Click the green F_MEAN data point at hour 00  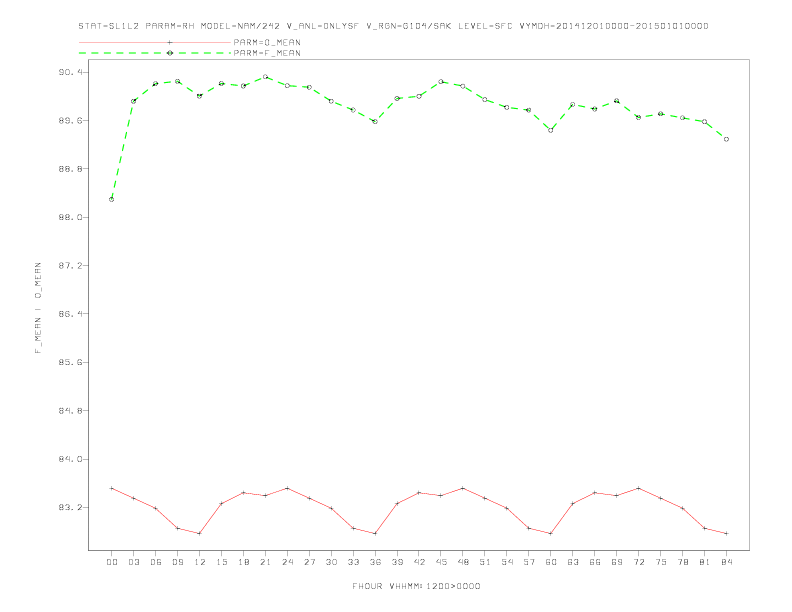(x=112, y=199)
